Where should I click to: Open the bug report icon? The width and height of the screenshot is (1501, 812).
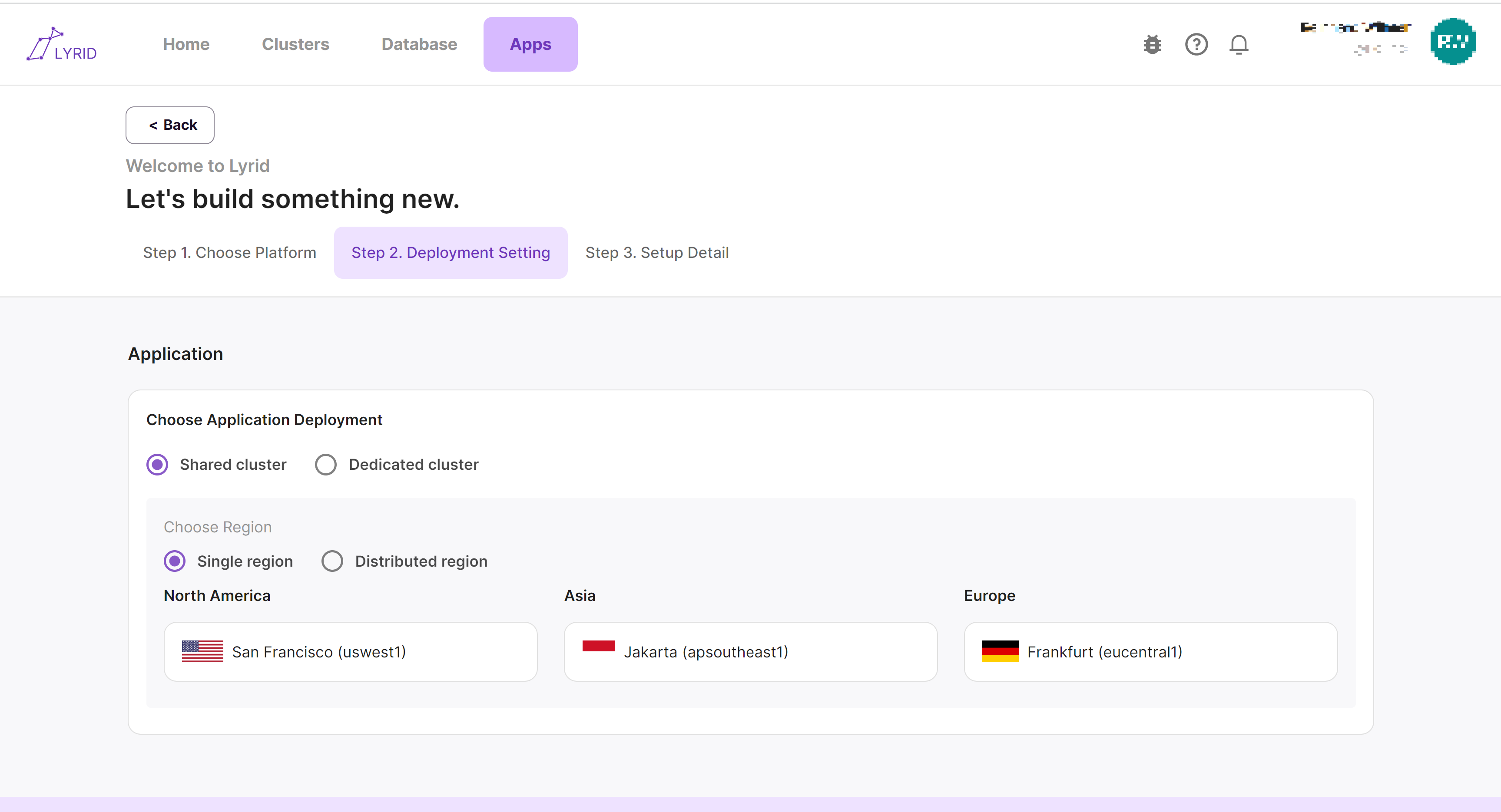[x=1152, y=44]
